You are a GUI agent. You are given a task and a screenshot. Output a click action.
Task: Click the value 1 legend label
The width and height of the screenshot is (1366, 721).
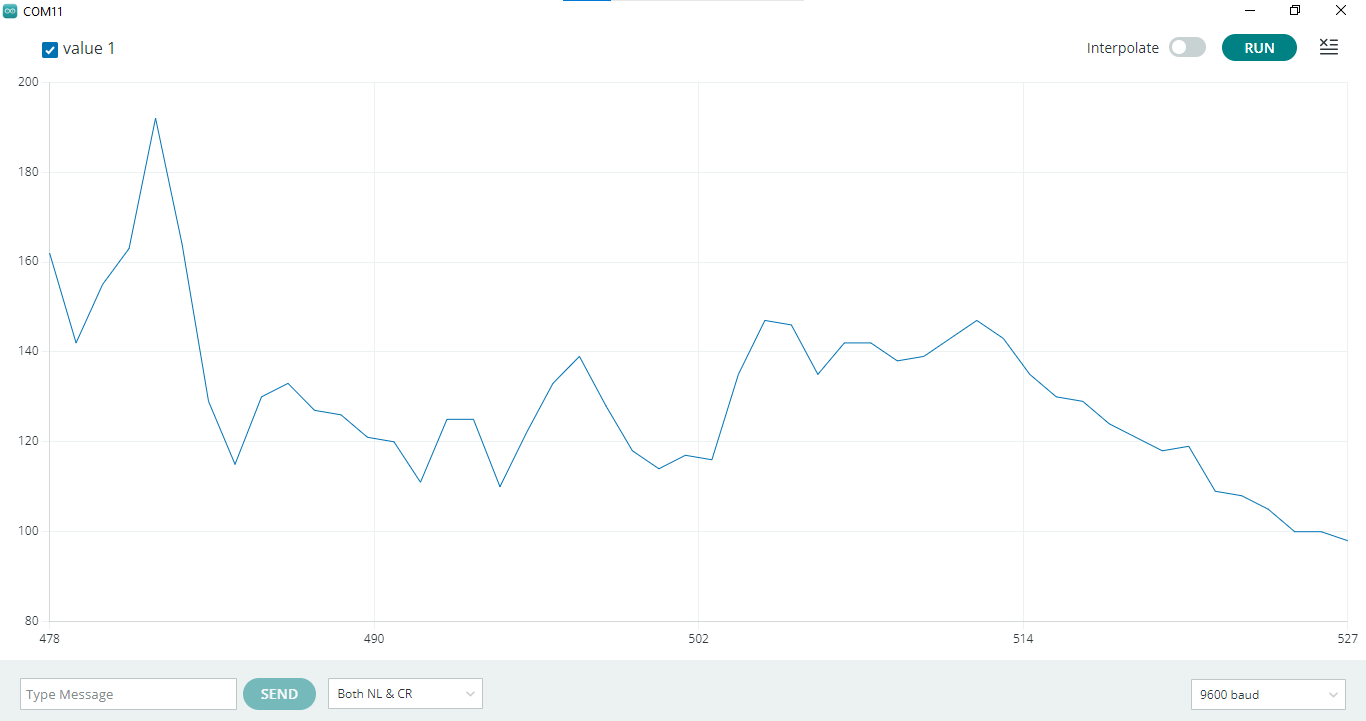89,49
